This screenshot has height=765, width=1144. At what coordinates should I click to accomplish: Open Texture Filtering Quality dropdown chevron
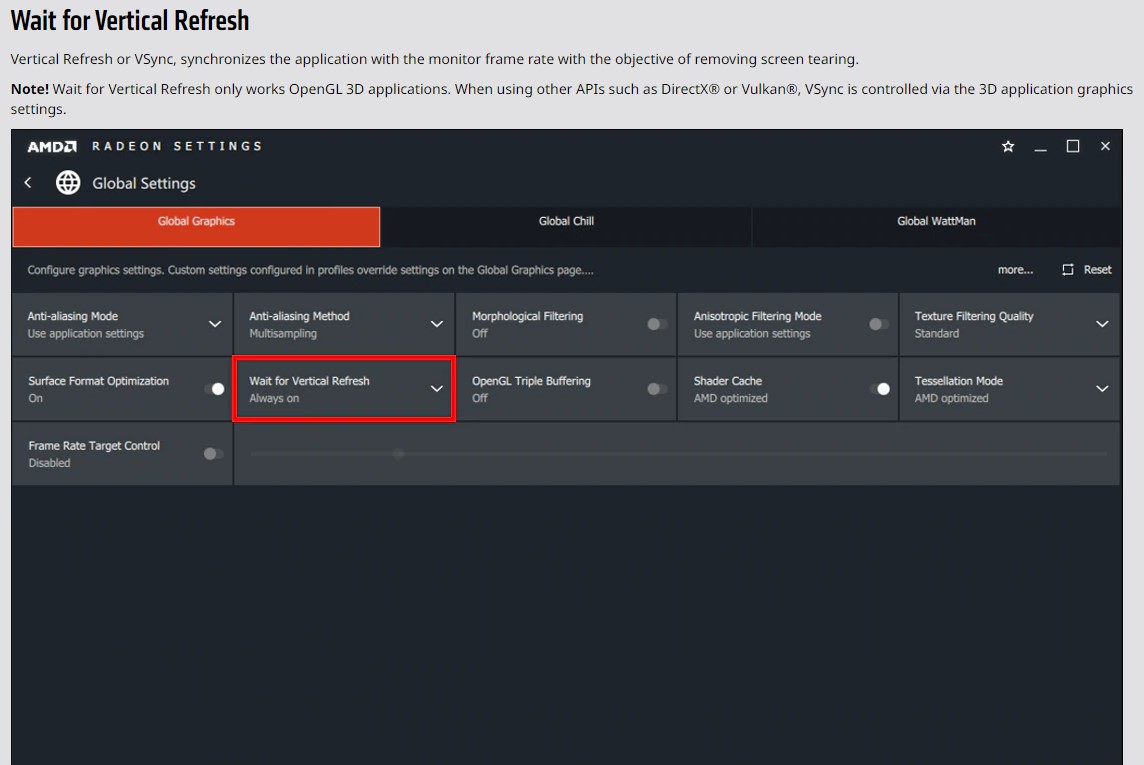click(x=1102, y=324)
